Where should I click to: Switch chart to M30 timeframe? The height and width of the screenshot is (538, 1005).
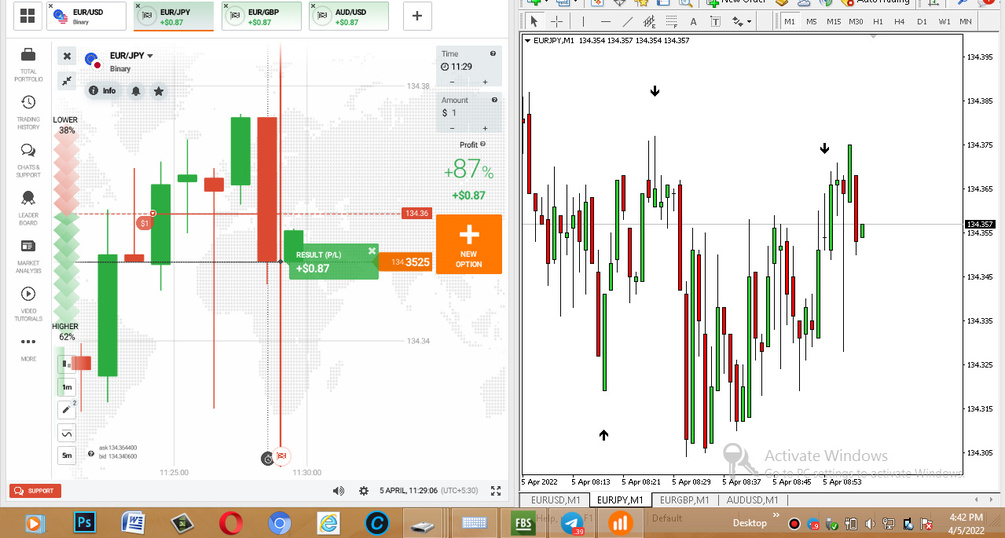click(856, 21)
